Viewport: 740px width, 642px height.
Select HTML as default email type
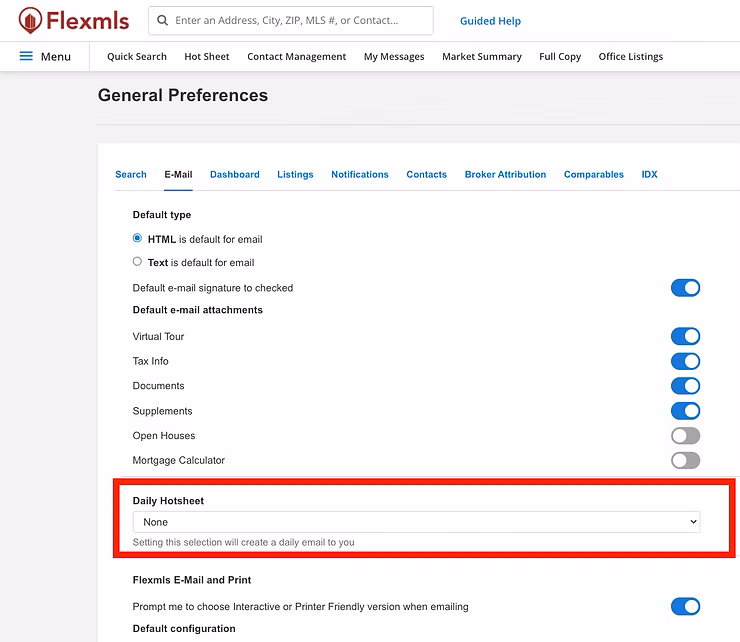coord(138,239)
